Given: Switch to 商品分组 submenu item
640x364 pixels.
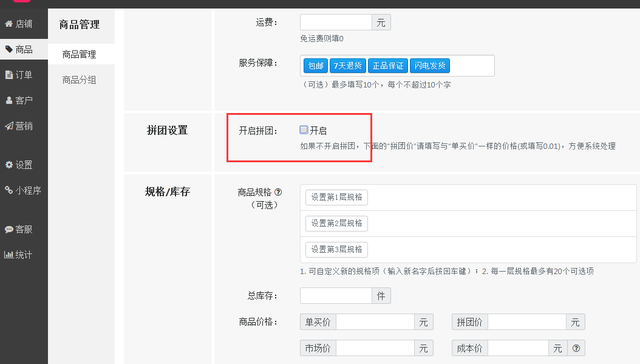Looking at the screenshot, I should (79, 80).
